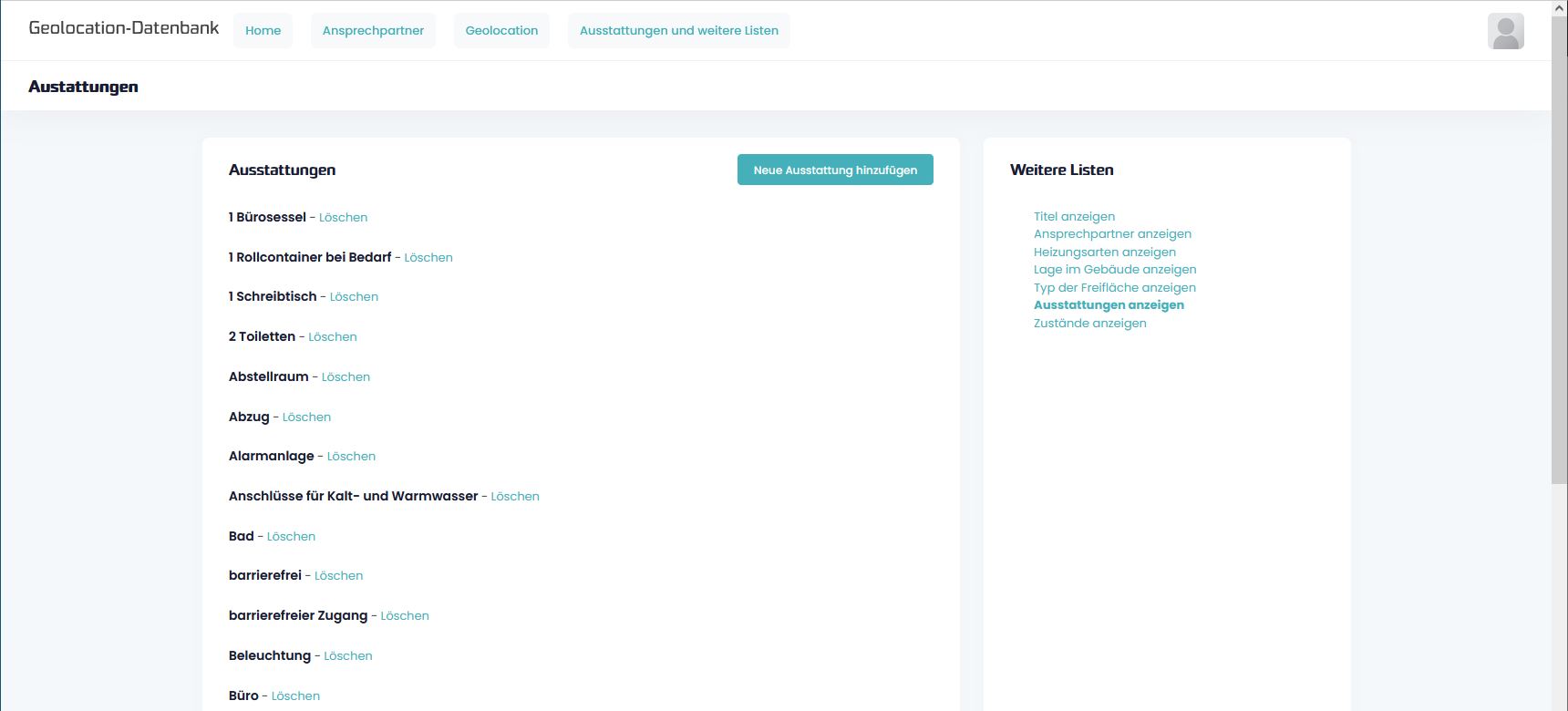The width and height of the screenshot is (1568, 711).
Task: Open the Home menu item
Action: pos(263,31)
